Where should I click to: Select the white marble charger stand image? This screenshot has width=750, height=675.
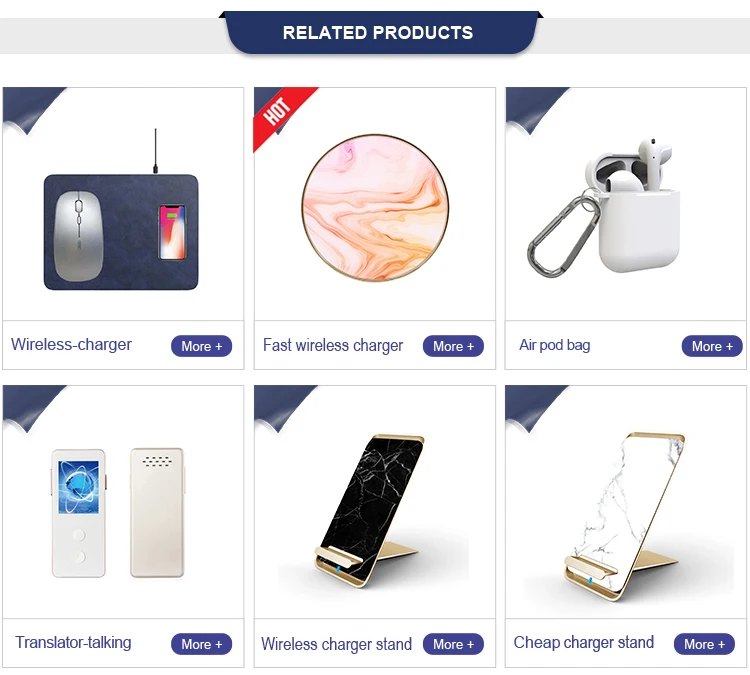click(625, 515)
